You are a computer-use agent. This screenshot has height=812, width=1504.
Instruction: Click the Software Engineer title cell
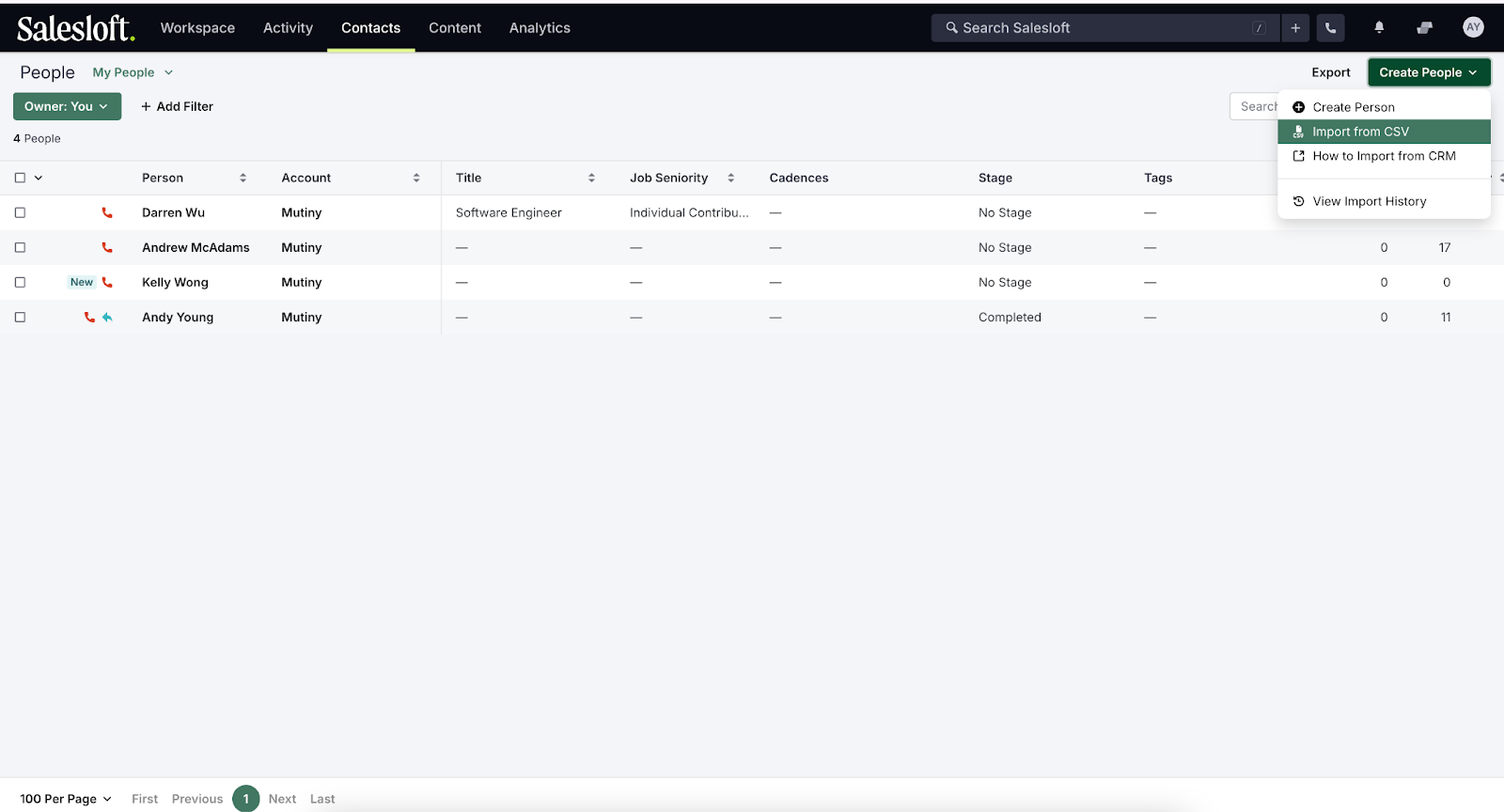click(509, 213)
